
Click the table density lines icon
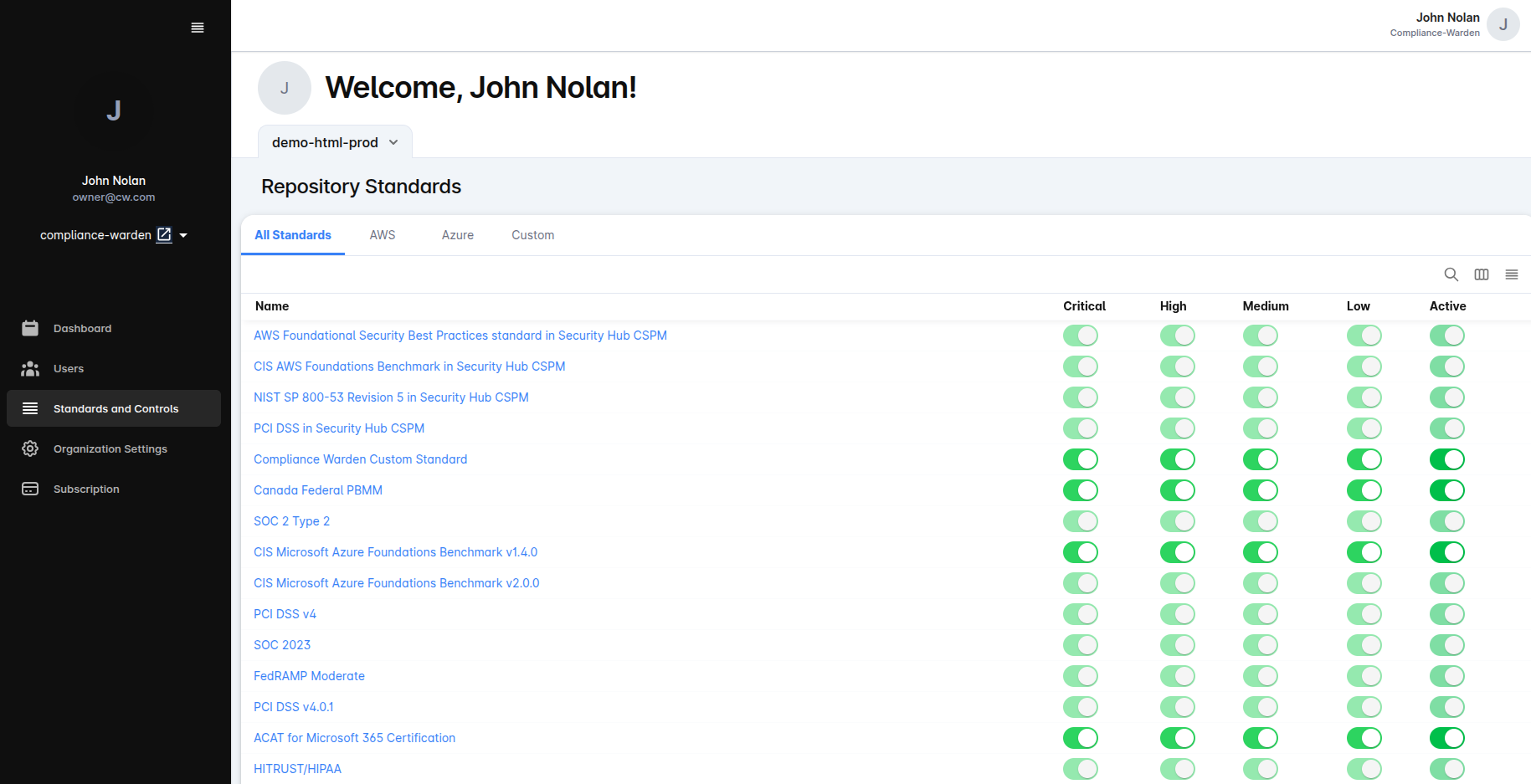click(1511, 274)
